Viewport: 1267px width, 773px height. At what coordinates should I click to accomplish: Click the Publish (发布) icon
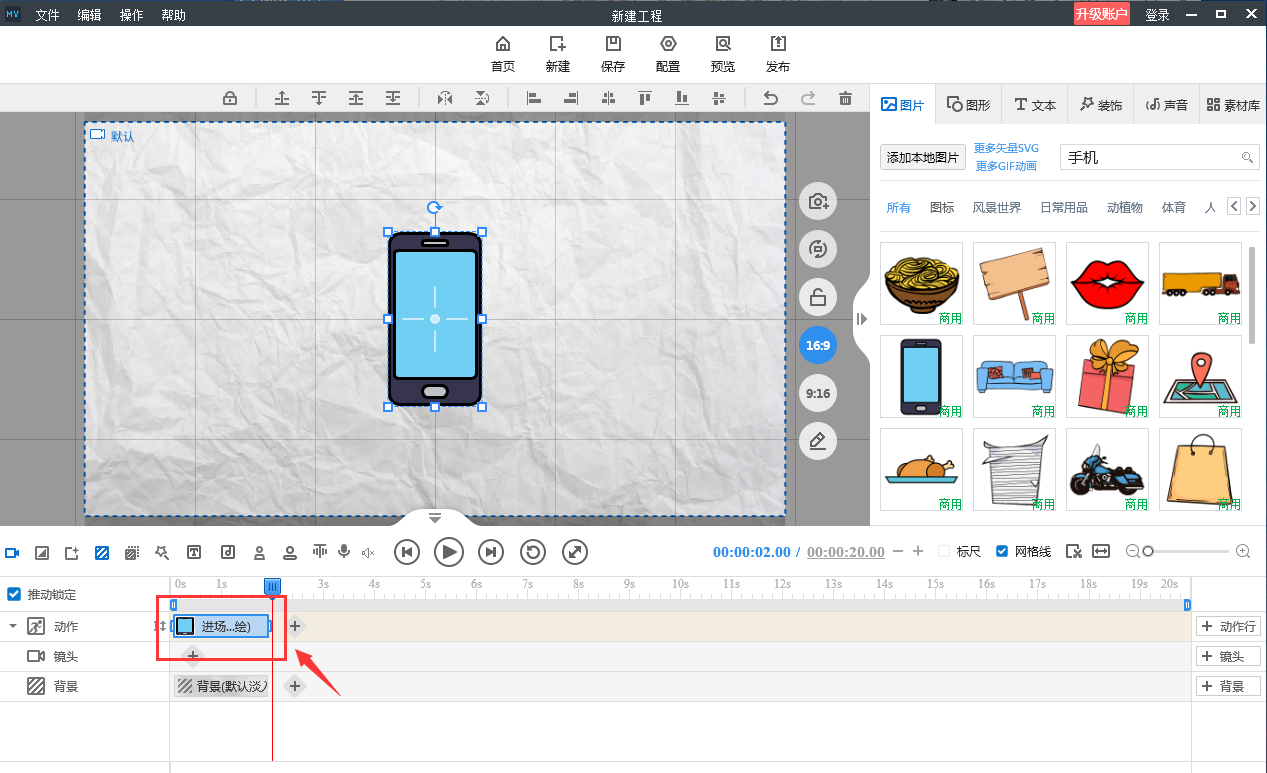pyautogui.click(x=777, y=45)
